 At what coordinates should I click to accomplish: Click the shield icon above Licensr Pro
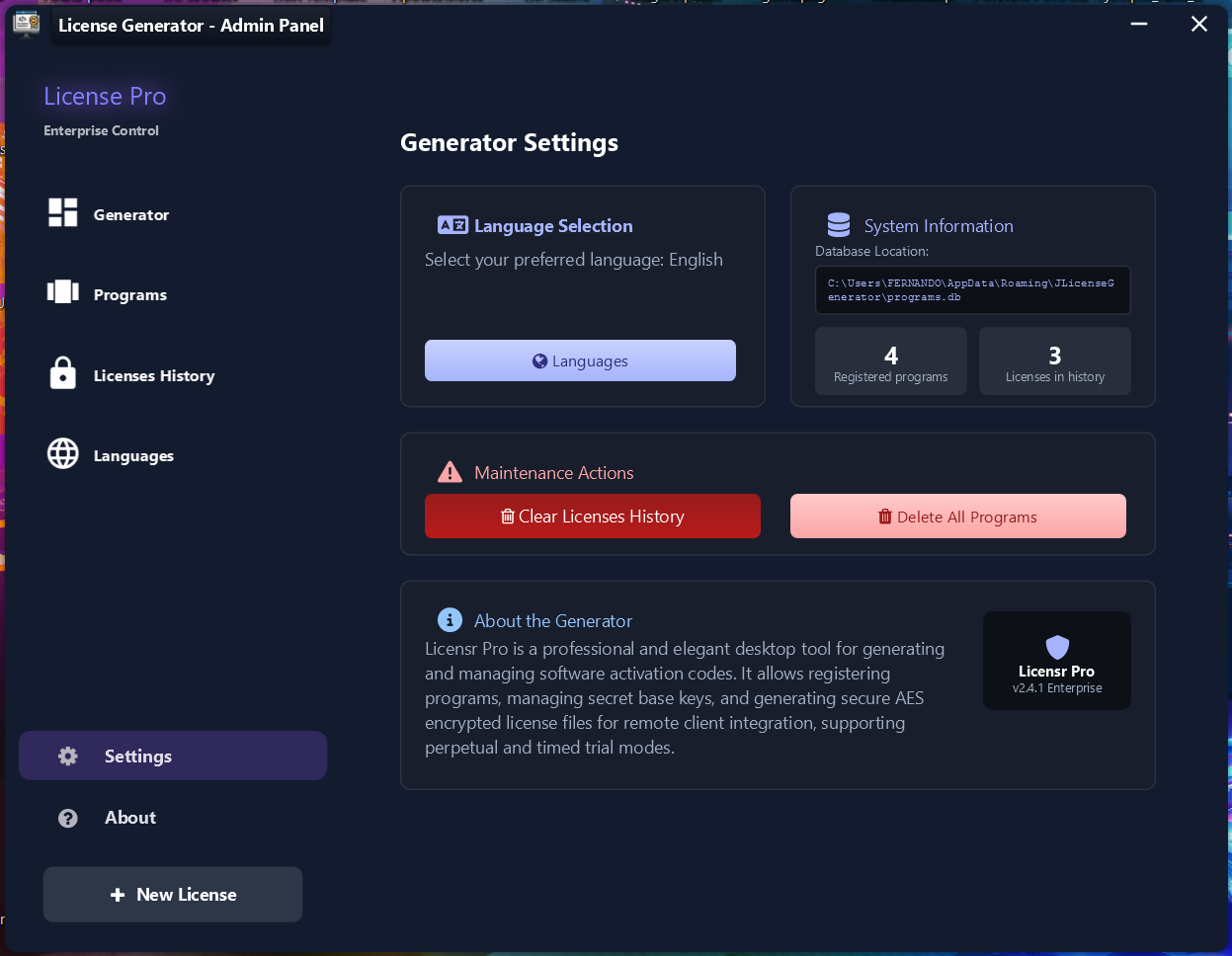click(1057, 647)
